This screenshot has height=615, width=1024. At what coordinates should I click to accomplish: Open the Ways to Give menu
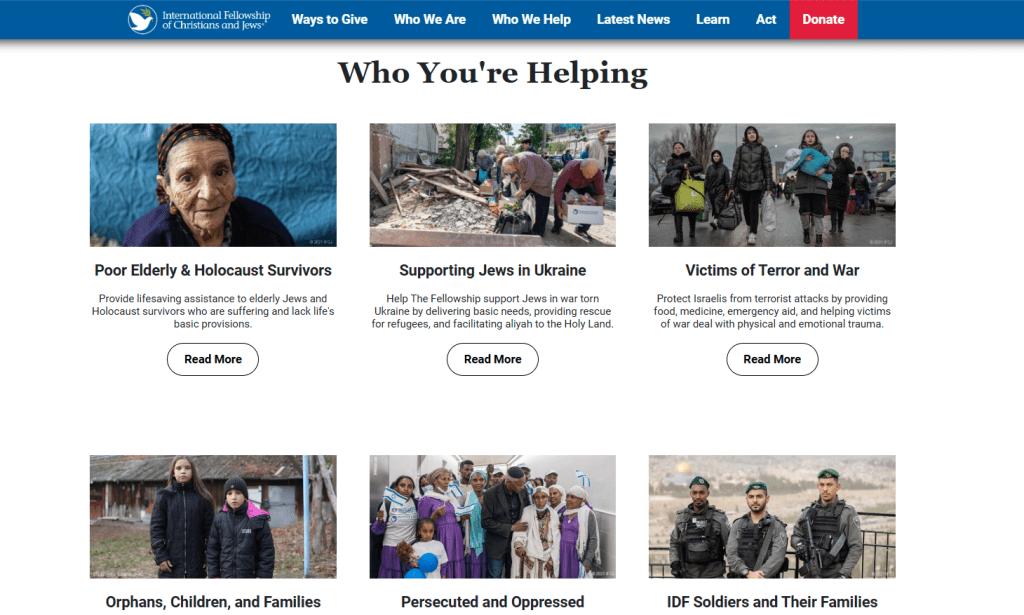click(330, 20)
